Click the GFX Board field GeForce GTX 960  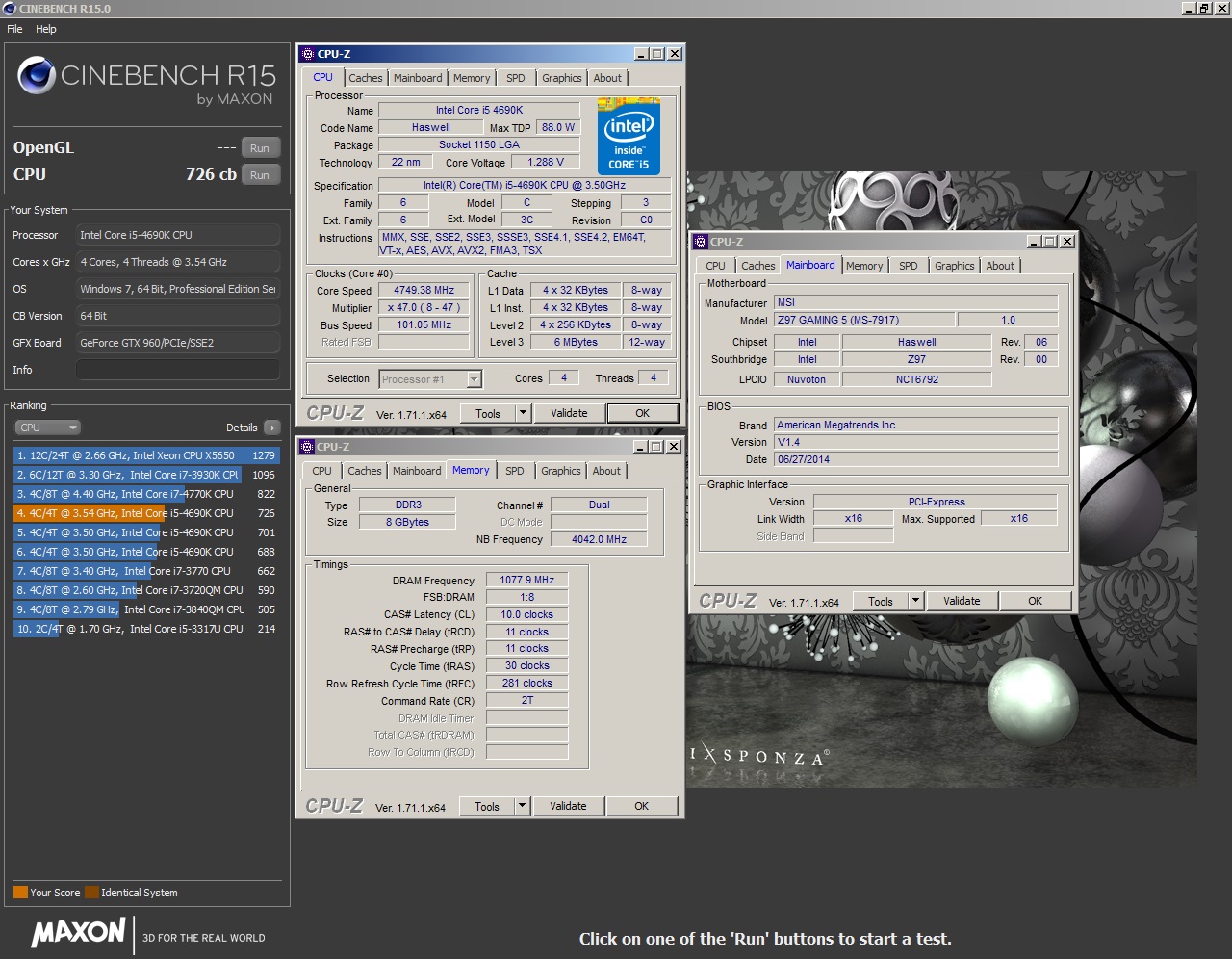(x=178, y=343)
